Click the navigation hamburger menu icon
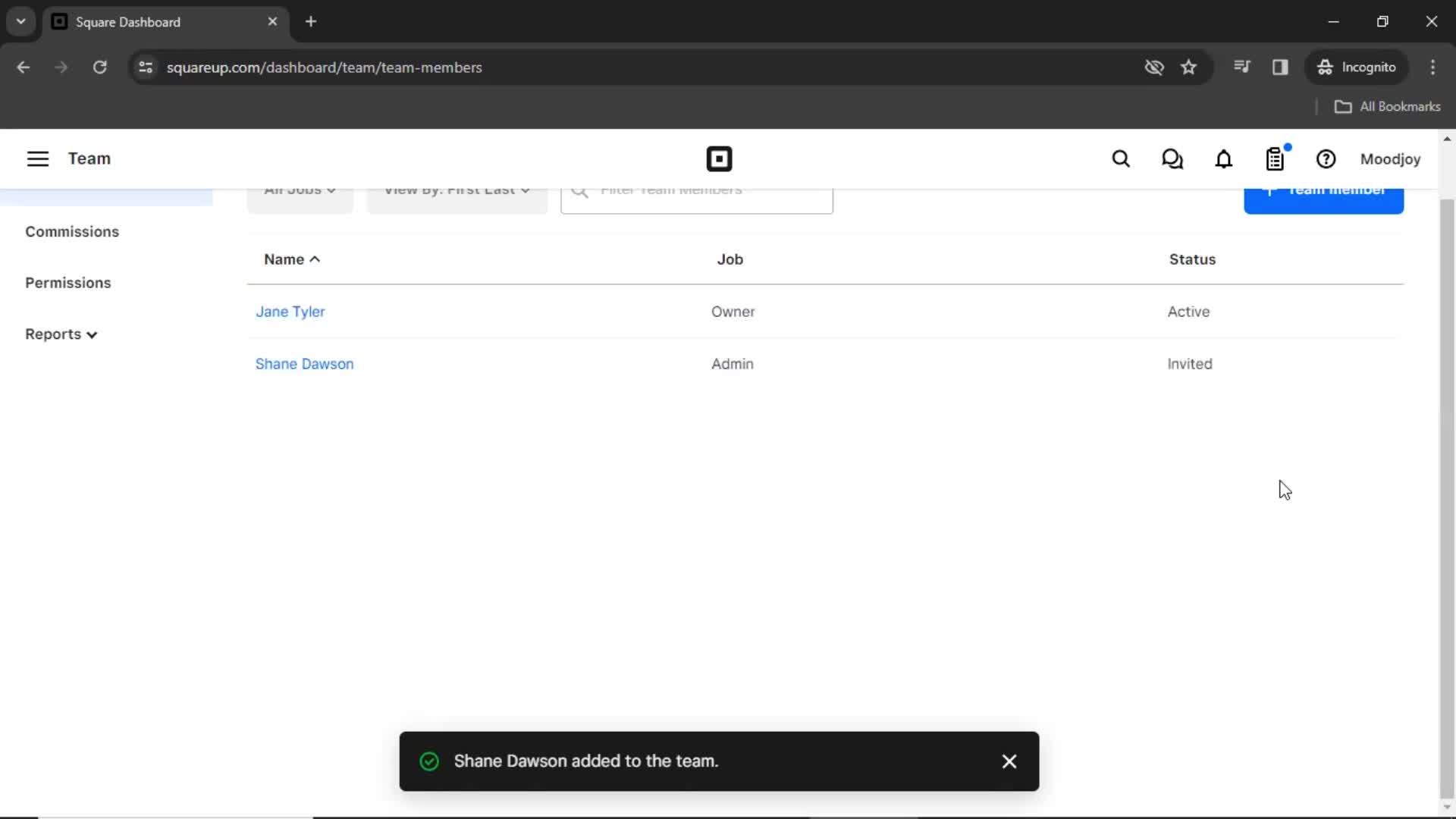The image size is (1456, 819). (37, 158)
